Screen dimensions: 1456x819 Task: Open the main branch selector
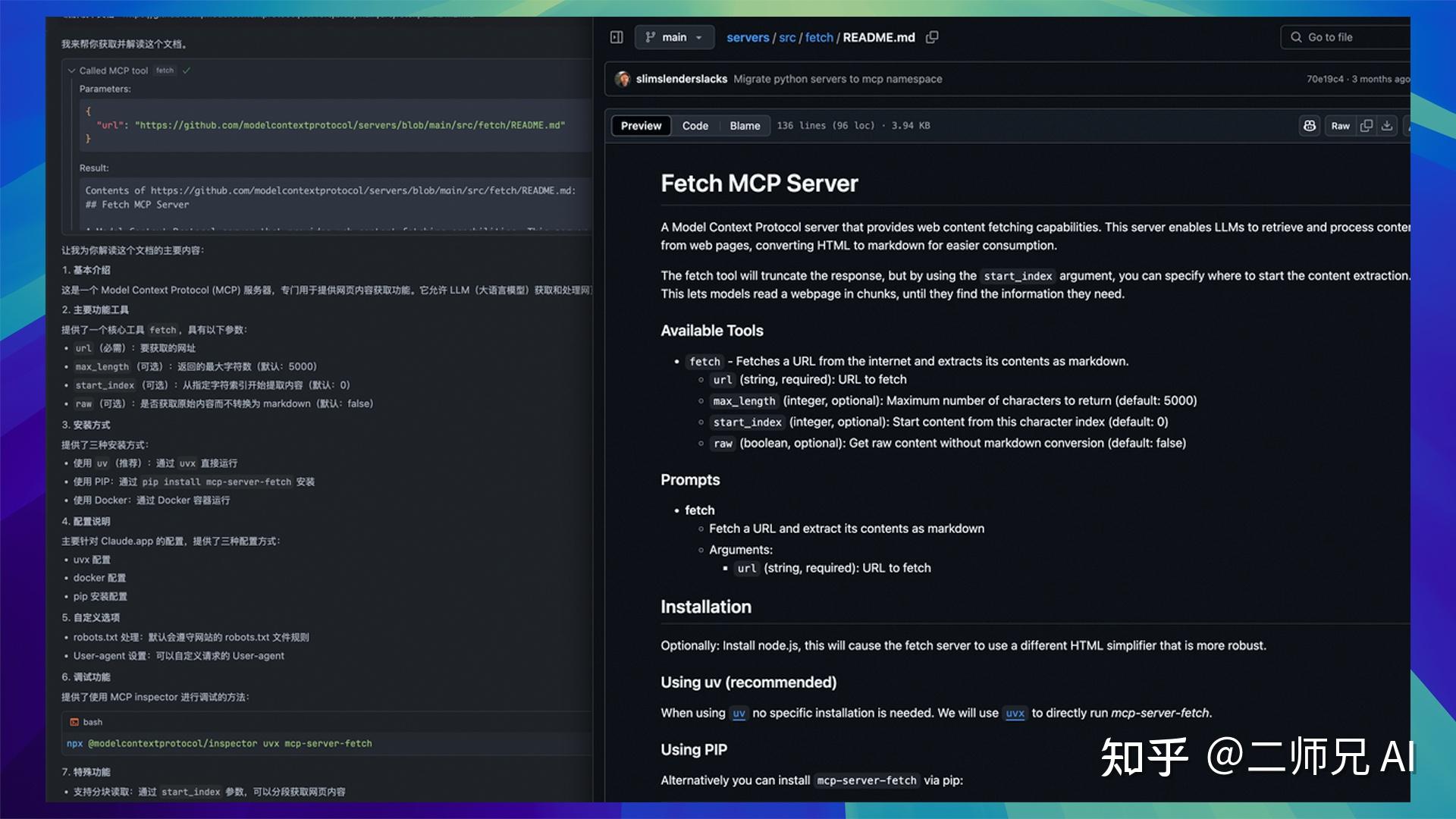(x=673, y=37)
